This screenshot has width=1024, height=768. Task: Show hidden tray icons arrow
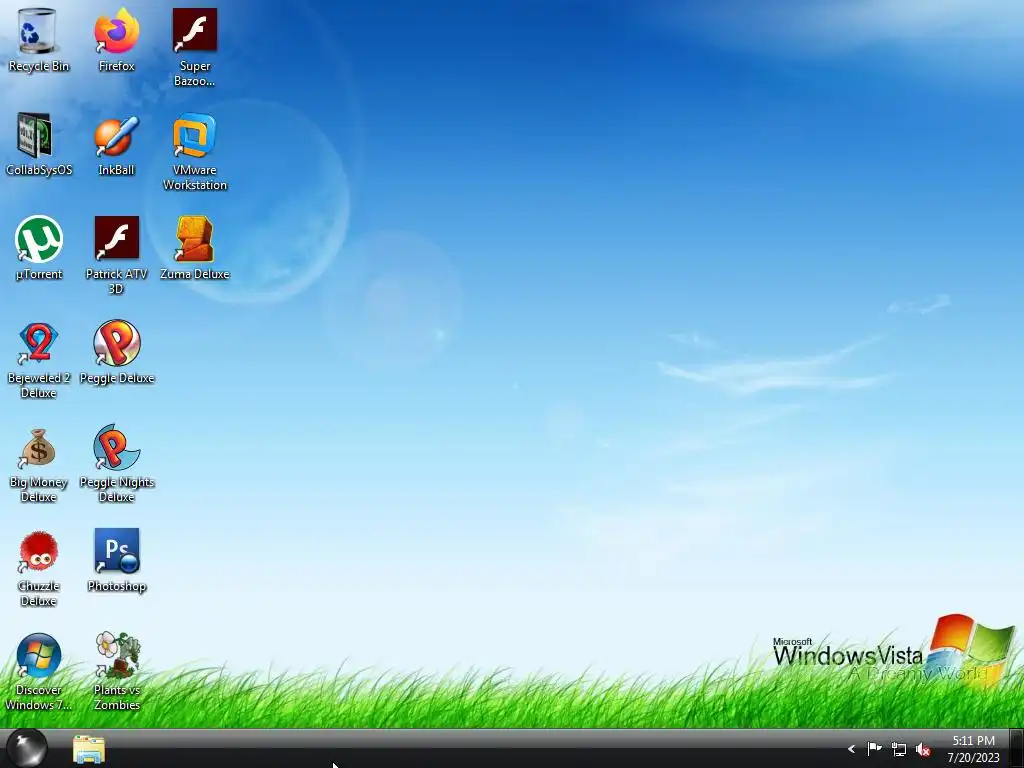click(x=851, y=749)
